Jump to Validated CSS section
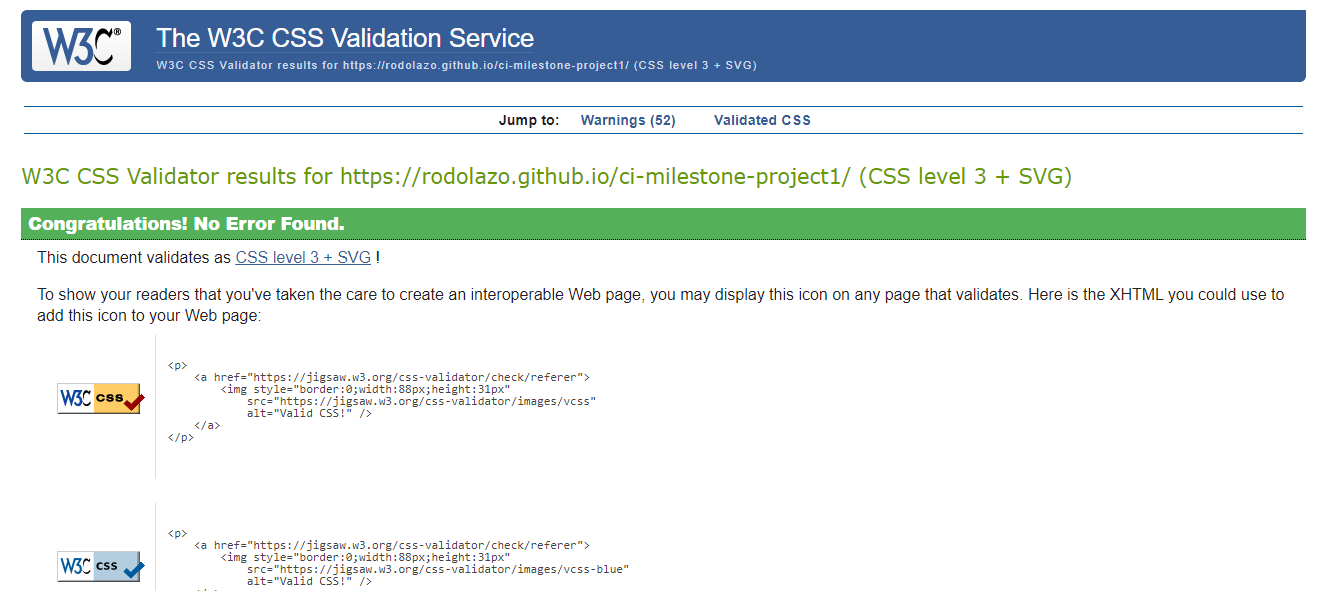The height and width of the screenshot is (591, 1318). pos(762,120)
